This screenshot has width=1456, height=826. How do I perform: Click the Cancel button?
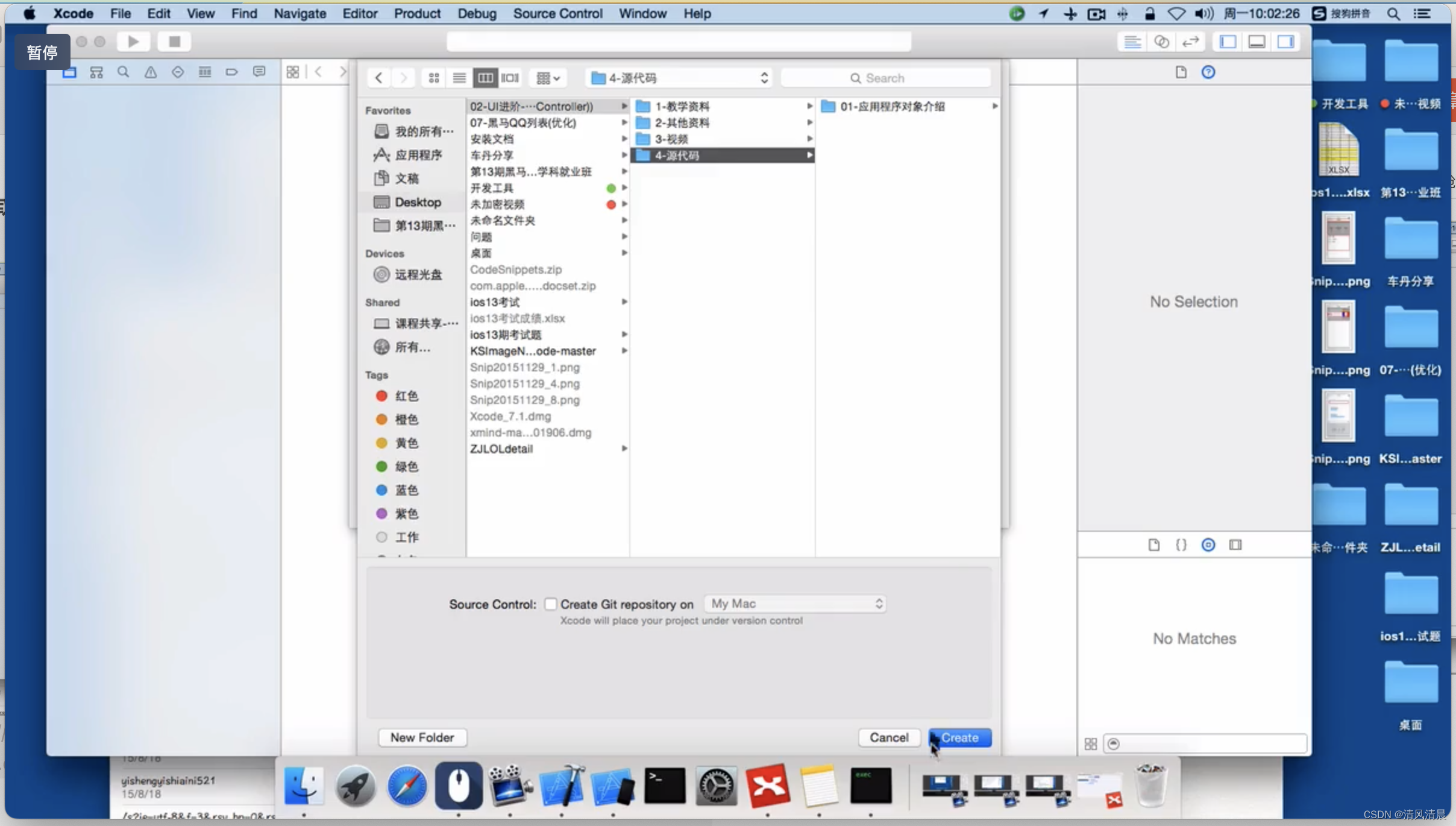[x=889, y=737]
